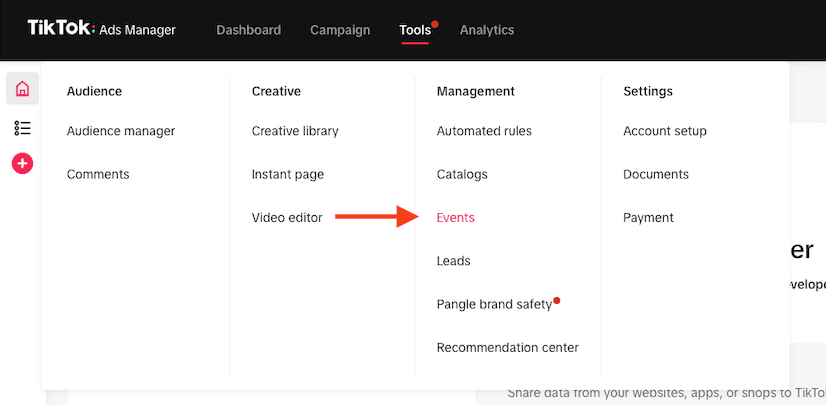Viewport: 826px width, 405px height.
Task: Select Comments under Audience
Action: (98, 174)
